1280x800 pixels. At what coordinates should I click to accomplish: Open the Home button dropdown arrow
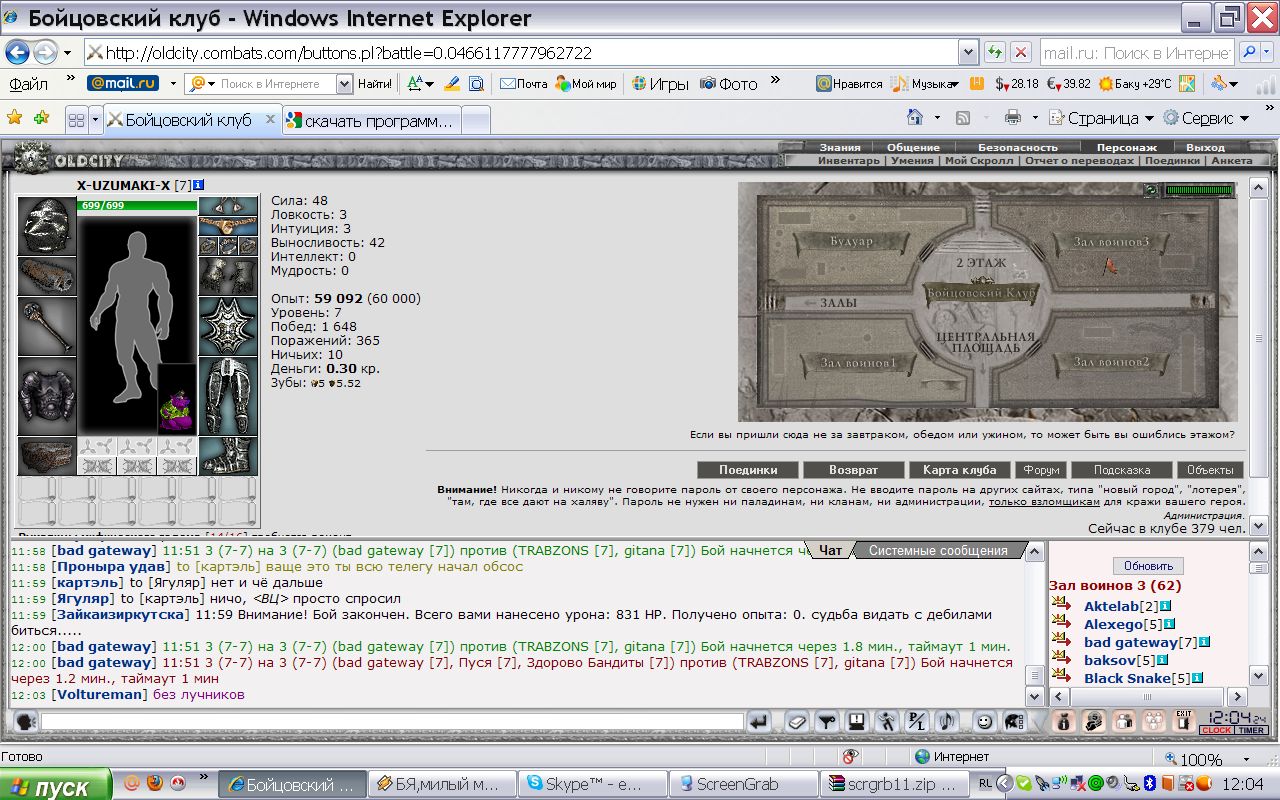(937, 117)
